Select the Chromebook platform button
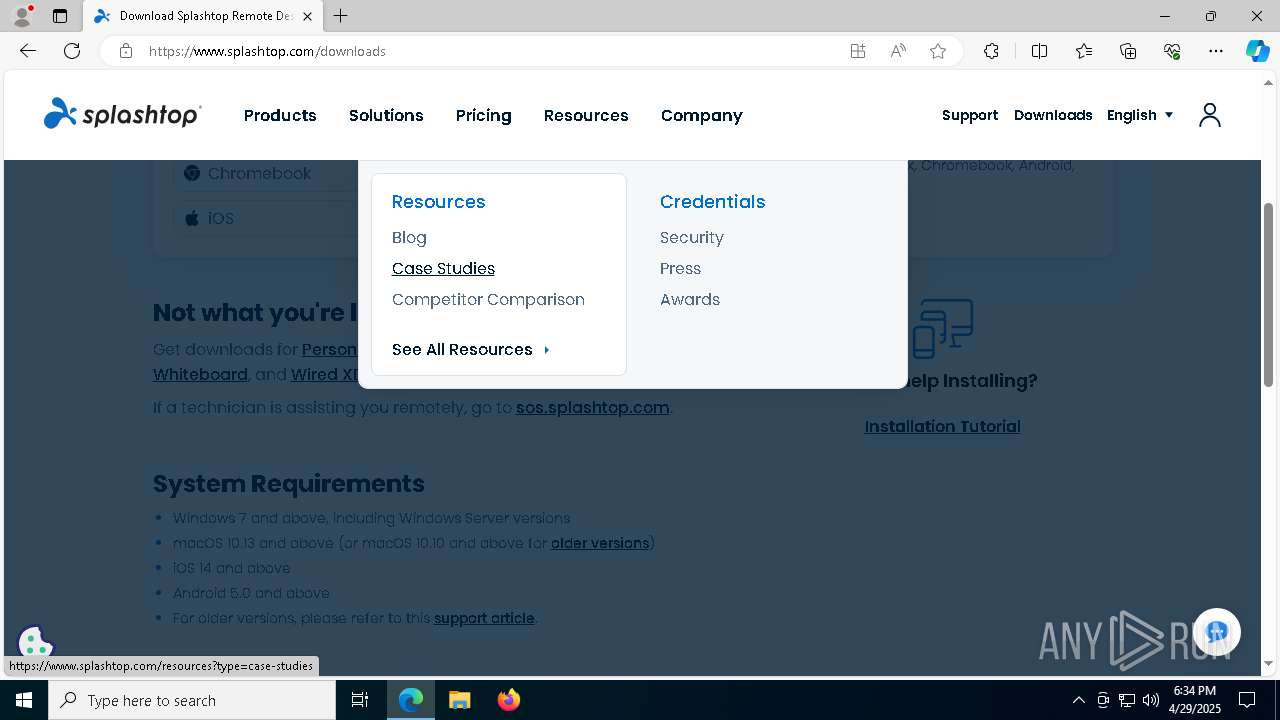This screenshot has height=720, width=1280. point(266,173)
